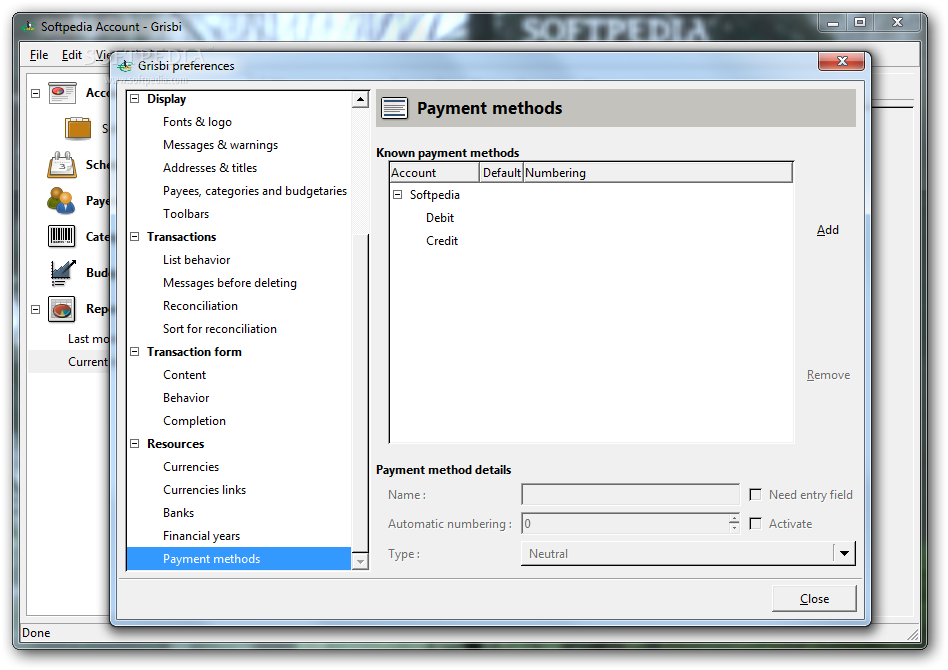Click the Numbering column header
The width and height of the screenshot is (948, 670).
click(658, 172)
